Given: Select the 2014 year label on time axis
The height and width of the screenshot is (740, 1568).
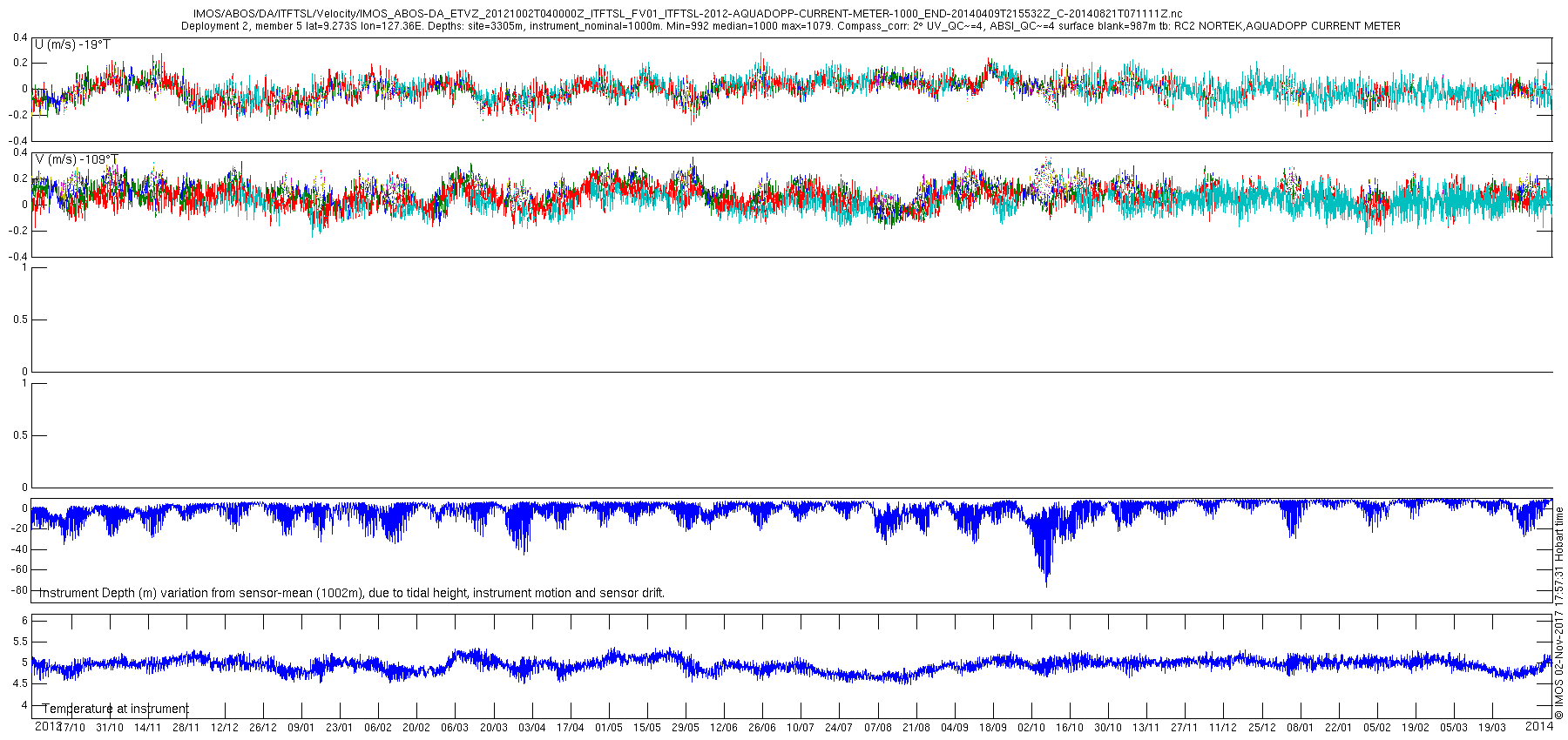Looking at the screenshot, I should pyautogui.click(x=1540, y=725).
